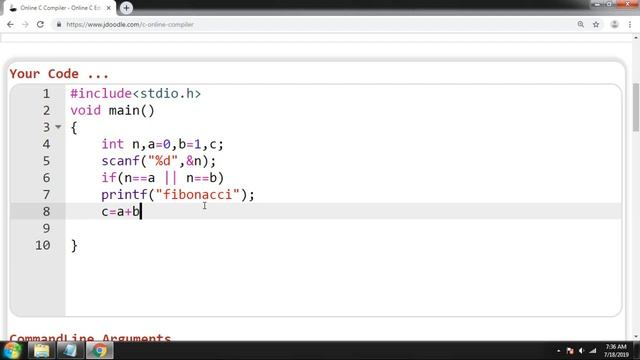Viewport: 640px width, 360px height.
Task: Reload the JDoodle page
Action: click(40, 24)
